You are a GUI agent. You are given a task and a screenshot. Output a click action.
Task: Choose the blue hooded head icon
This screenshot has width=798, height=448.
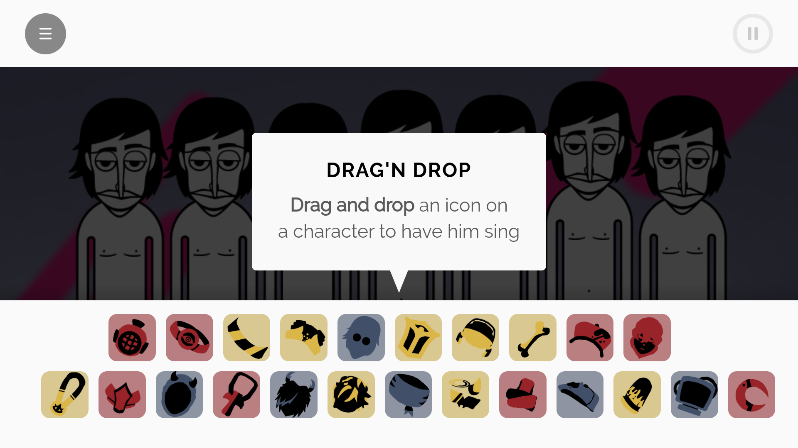[361, 338]
